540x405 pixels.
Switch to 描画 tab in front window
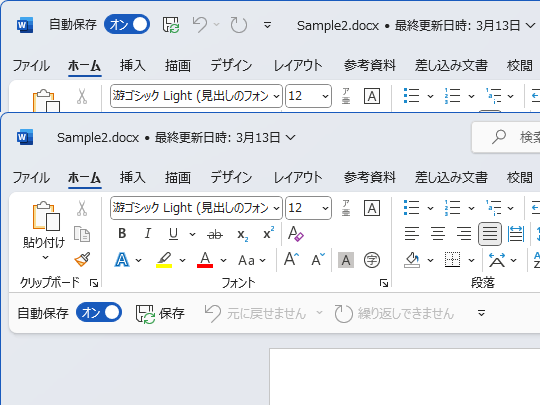pyautogui.click(x=178, y=178)
